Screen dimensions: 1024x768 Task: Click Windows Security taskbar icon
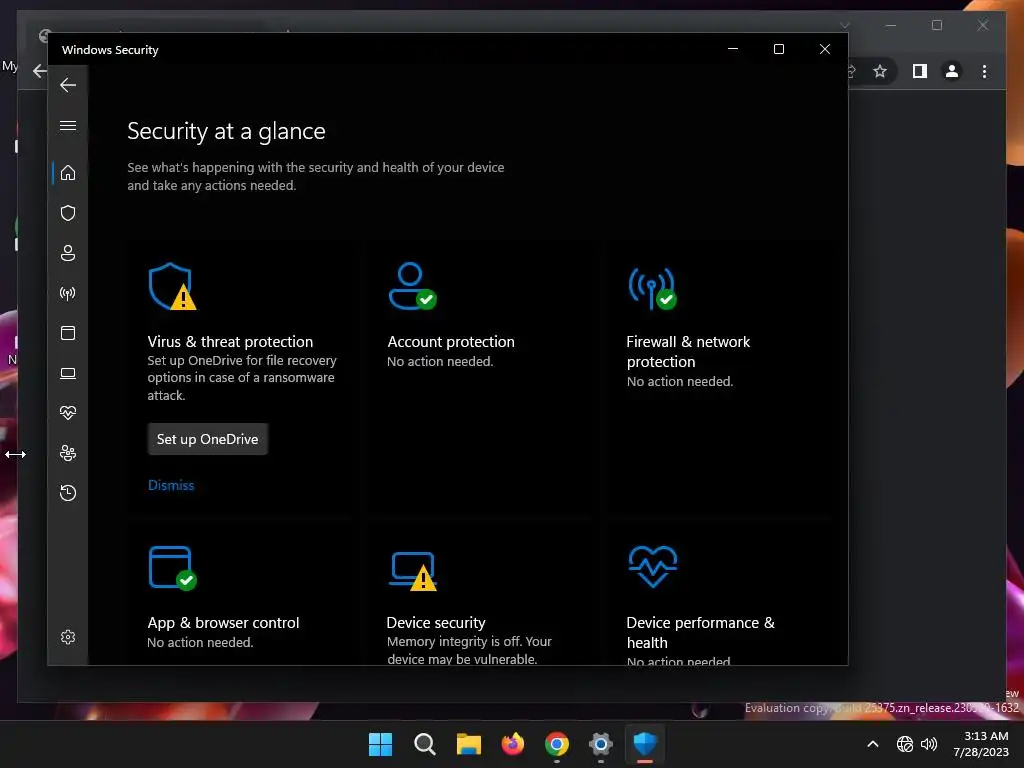click(645, 744)
